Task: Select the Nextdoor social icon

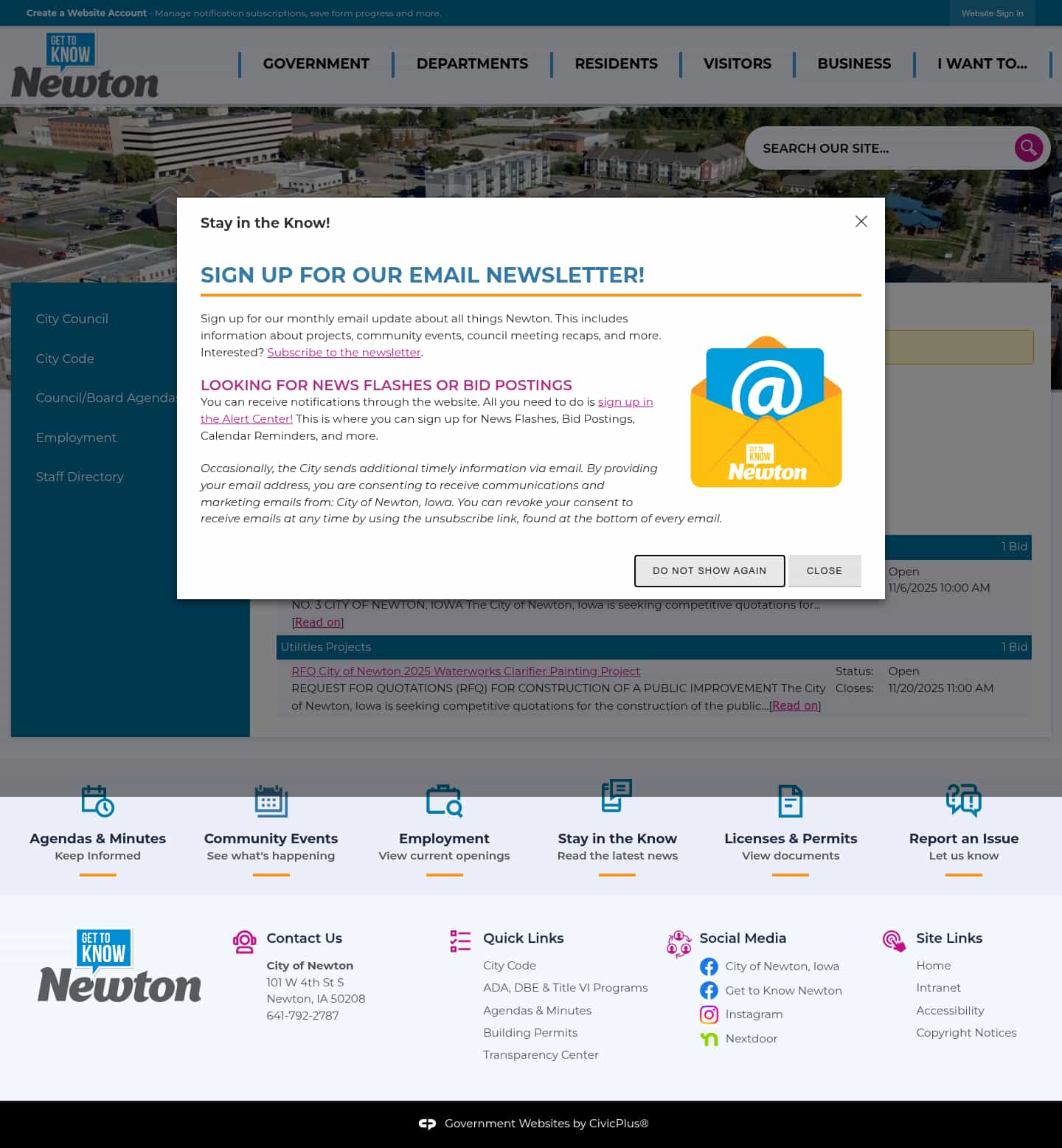Action: point(709,1039)
